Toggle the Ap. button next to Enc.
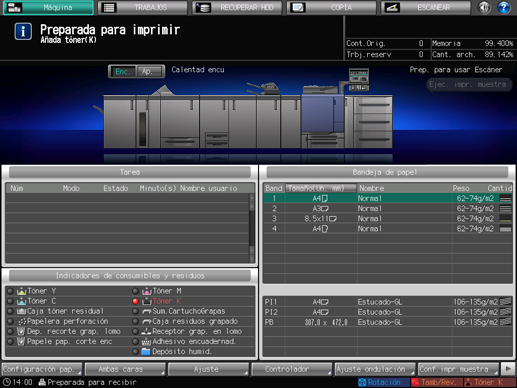 [x=150, y=71]
